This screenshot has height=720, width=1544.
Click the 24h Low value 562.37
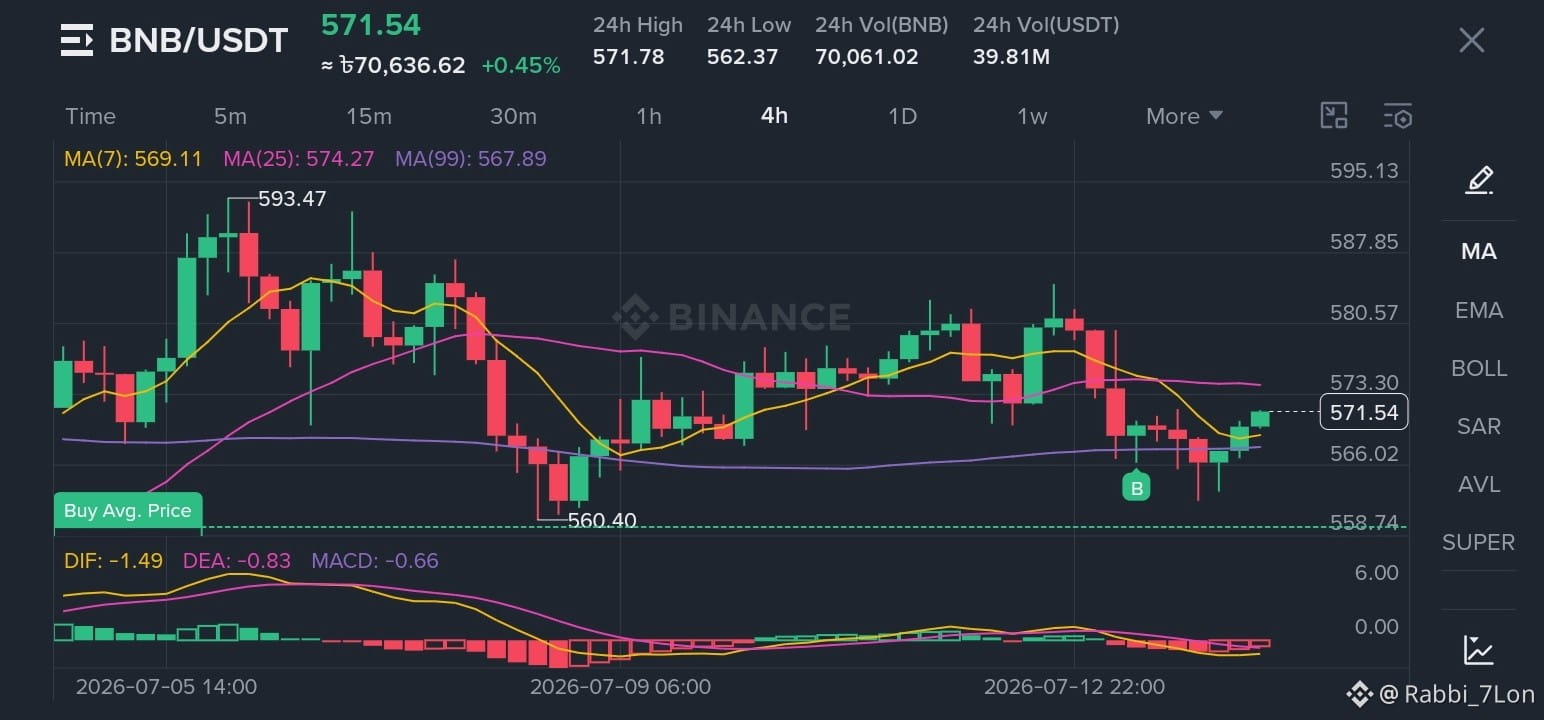coord(742,57)
